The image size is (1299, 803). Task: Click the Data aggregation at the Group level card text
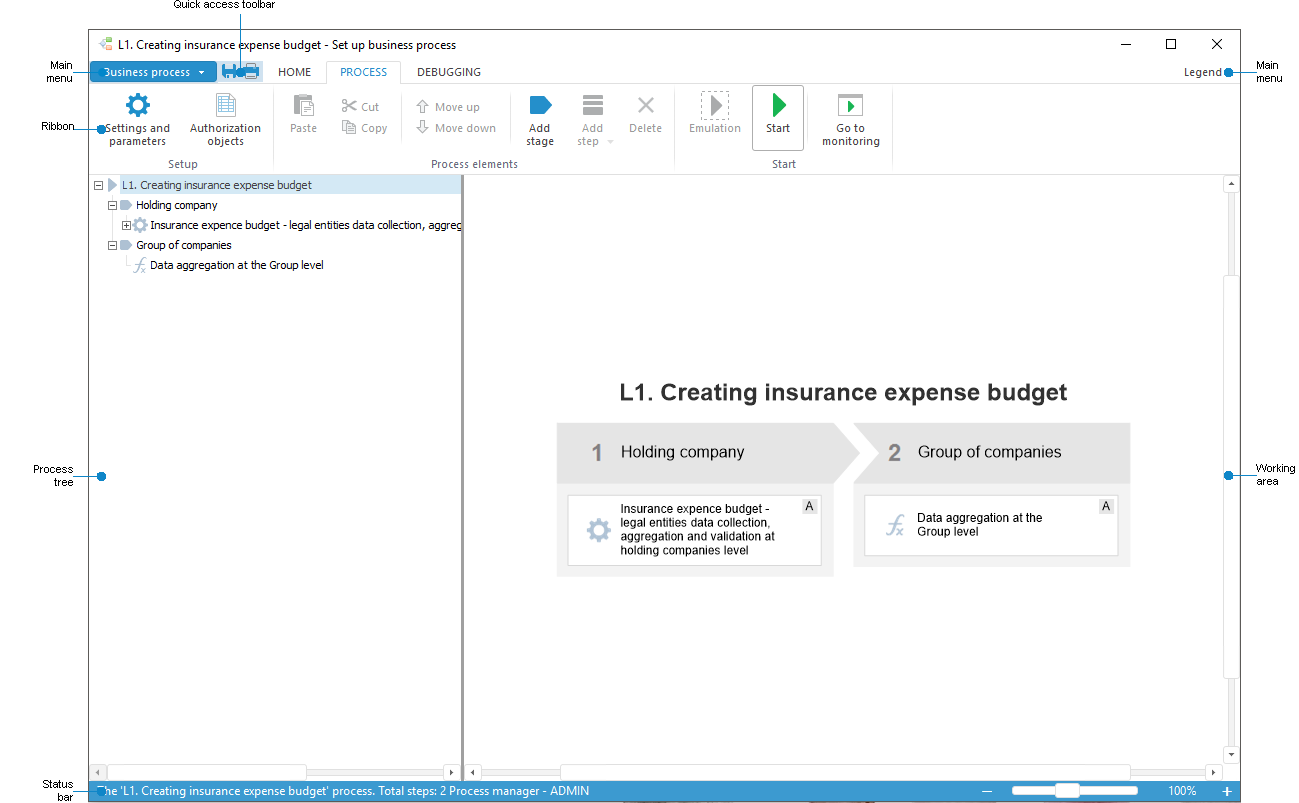pyautogui.click(x=980, y=525)
